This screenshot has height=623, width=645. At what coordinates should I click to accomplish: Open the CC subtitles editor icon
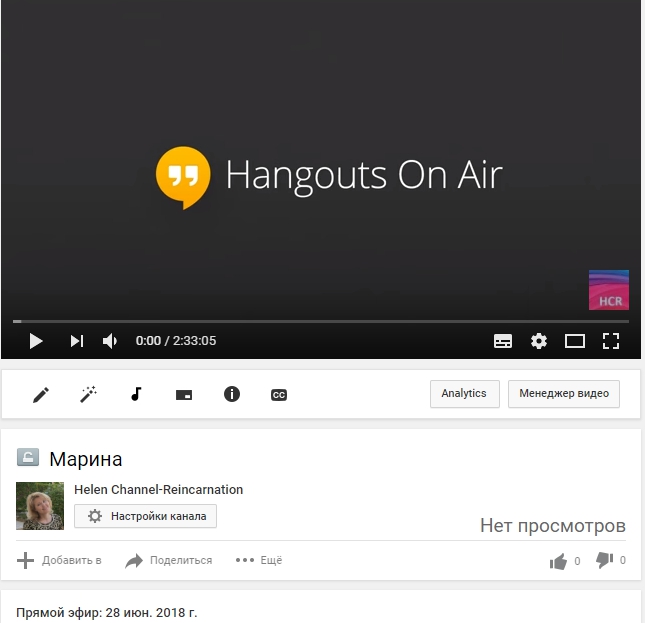(x=279, y=394)
